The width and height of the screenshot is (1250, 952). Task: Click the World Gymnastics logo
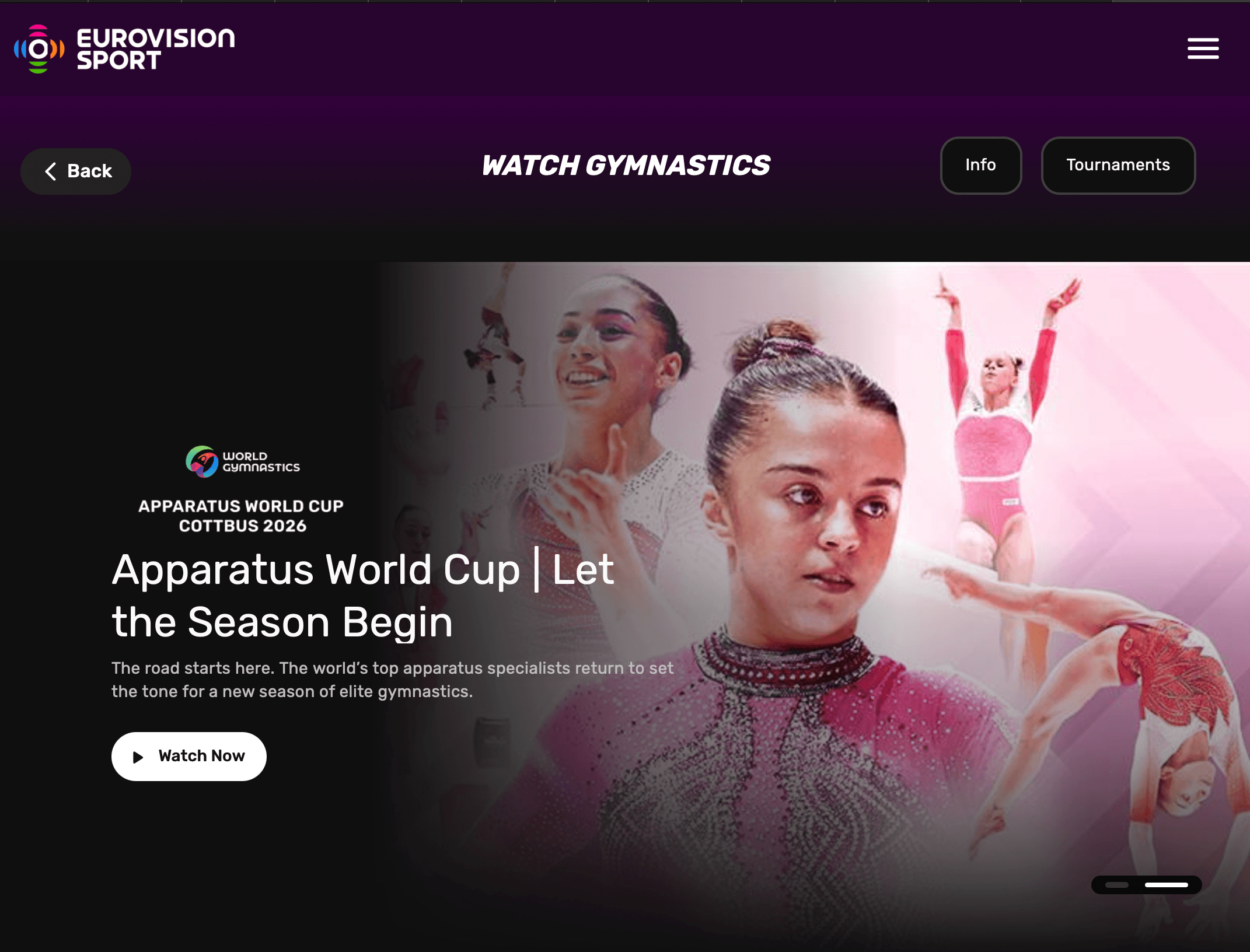242,462
